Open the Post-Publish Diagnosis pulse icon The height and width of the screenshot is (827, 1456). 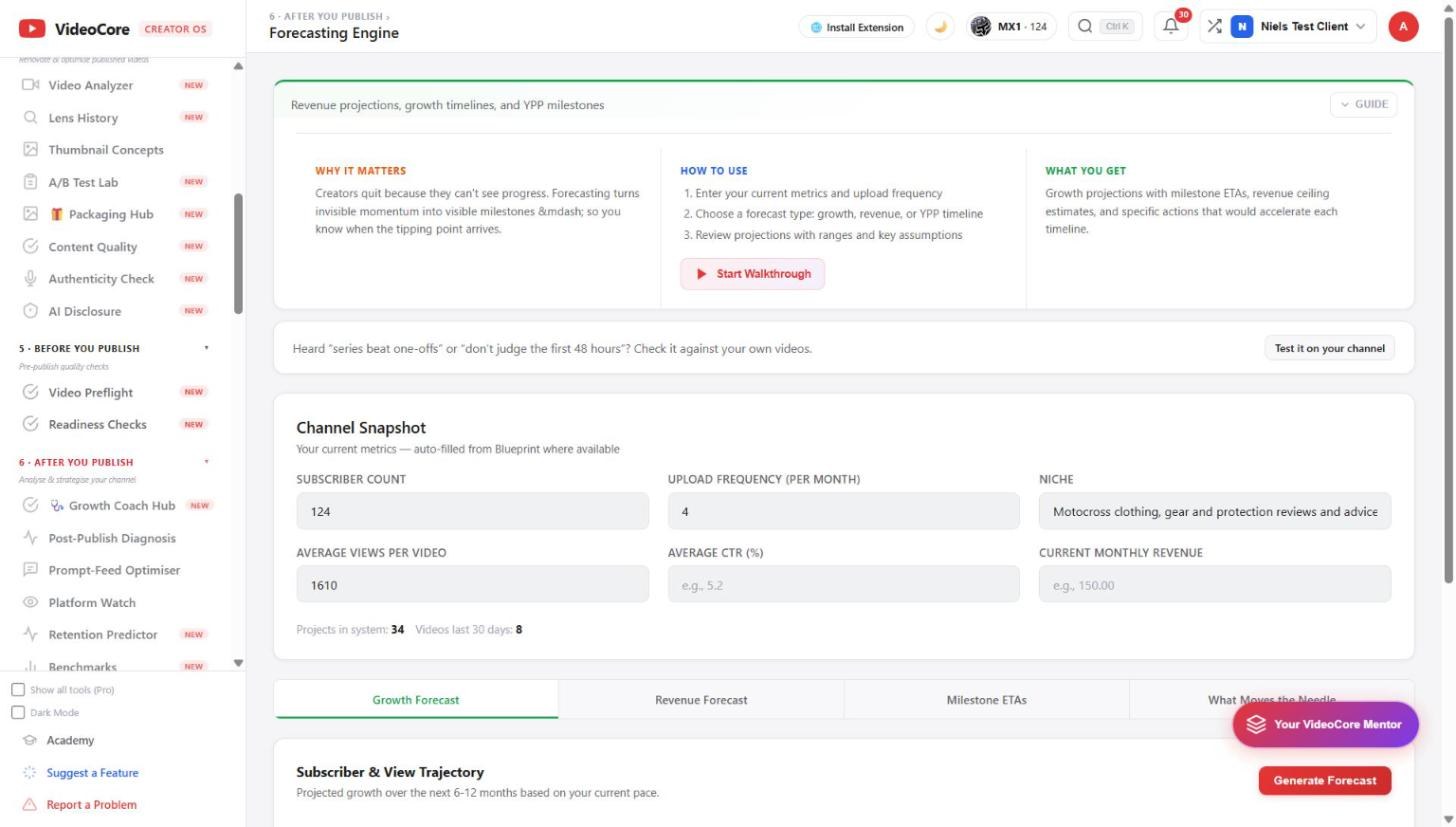point(30,538)
